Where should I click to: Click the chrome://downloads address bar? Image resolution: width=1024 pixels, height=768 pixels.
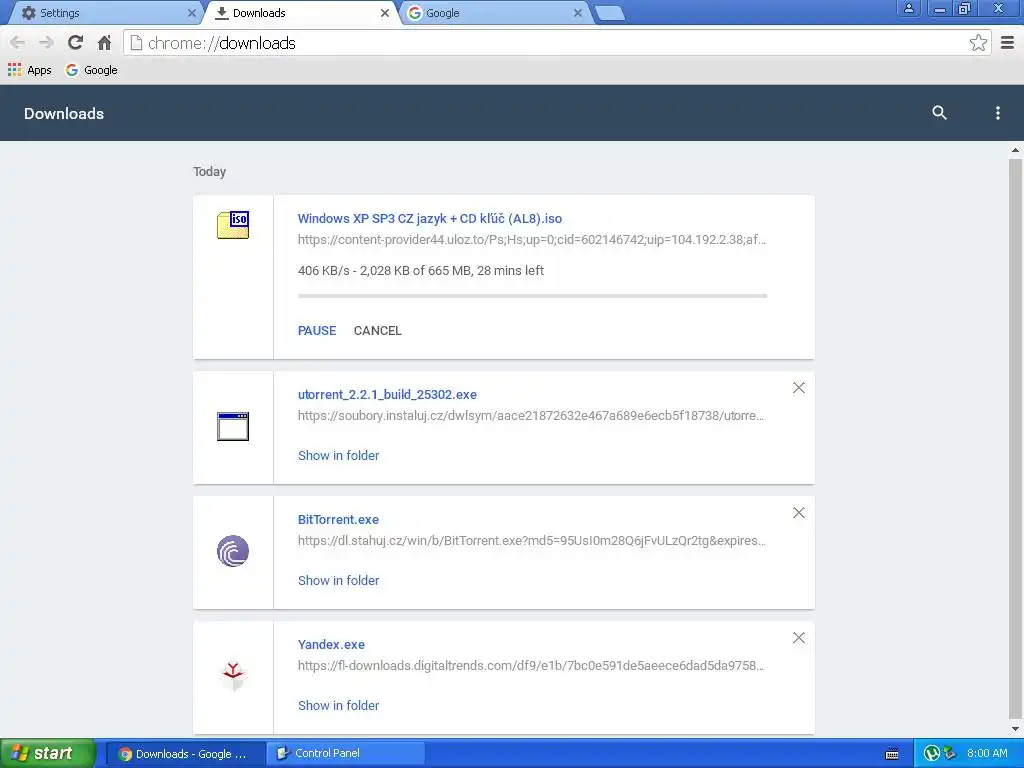point(555,43)
